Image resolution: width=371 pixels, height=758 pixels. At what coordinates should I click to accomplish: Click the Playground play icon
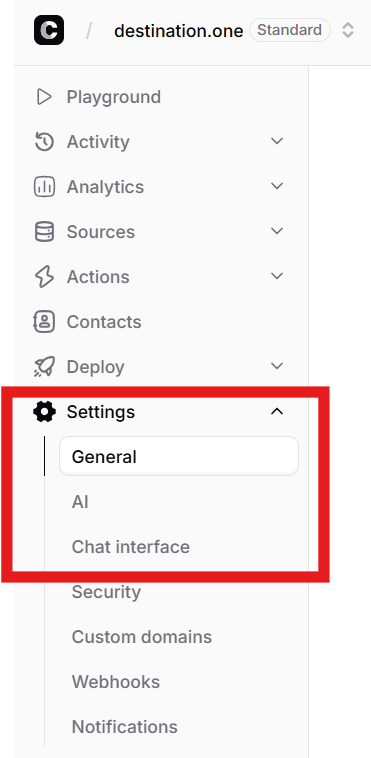coord(44,97)
